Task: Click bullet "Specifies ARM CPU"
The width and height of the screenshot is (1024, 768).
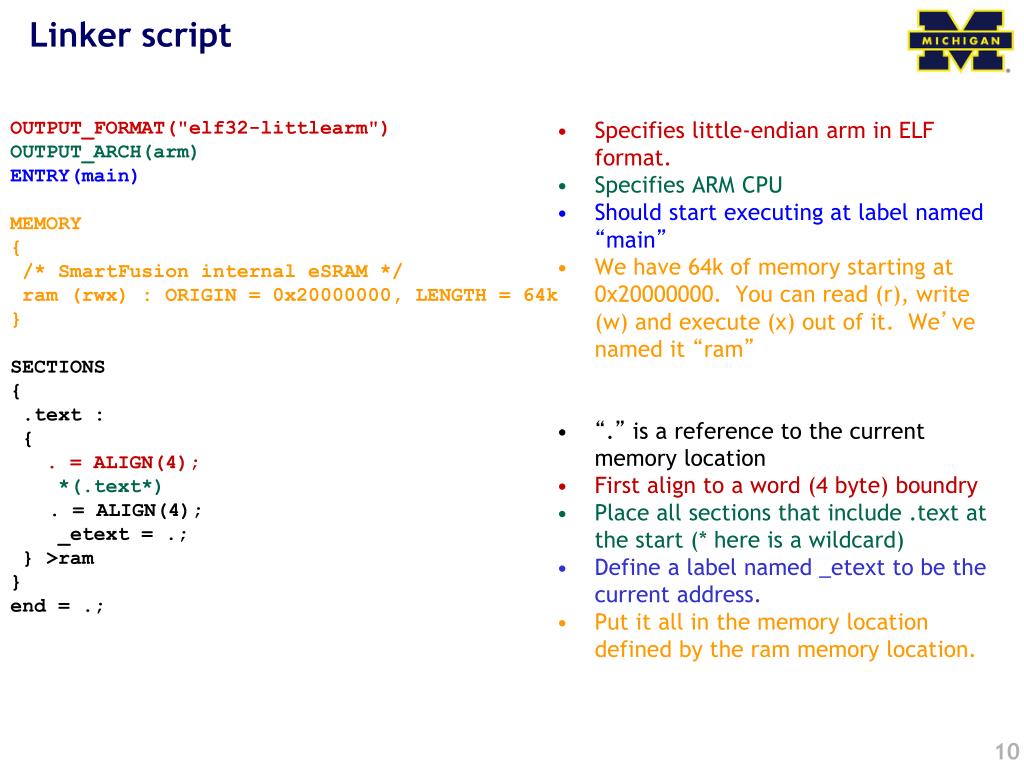Action: [688, 185]
